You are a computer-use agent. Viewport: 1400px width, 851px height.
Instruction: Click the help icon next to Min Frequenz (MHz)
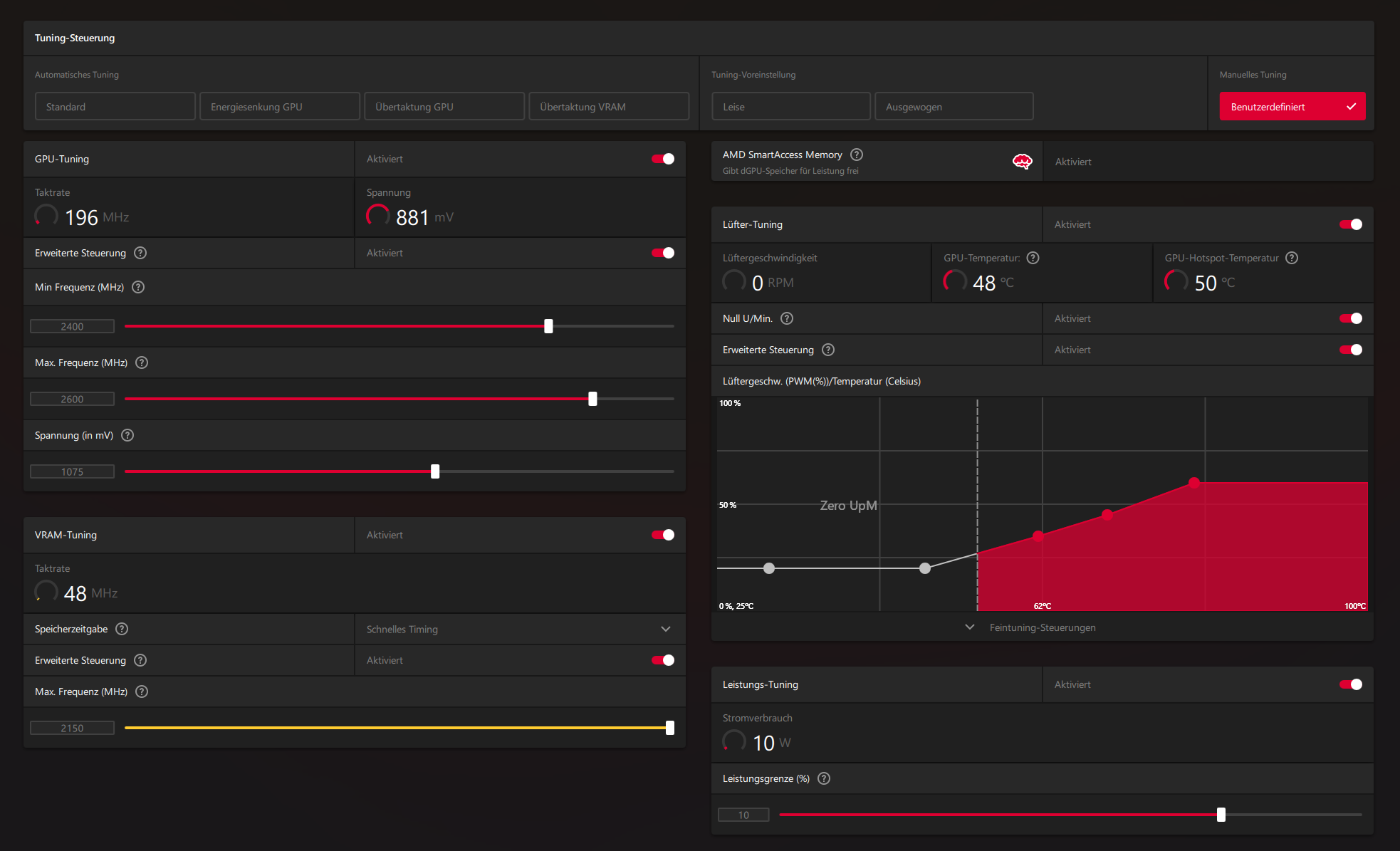138,287
